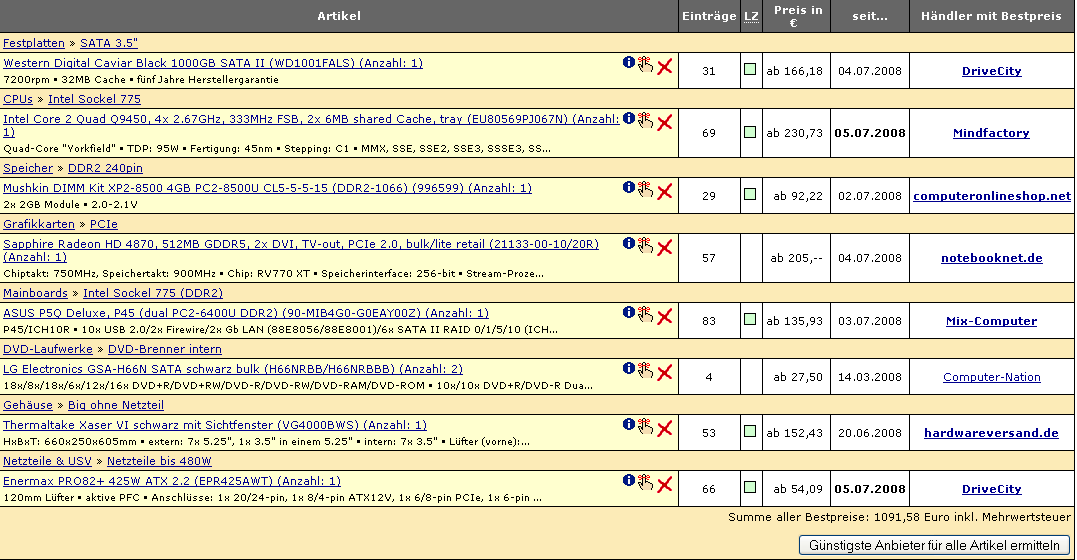Delete Mushkin DIMM Kit with red X

click(x=664, y=192)
